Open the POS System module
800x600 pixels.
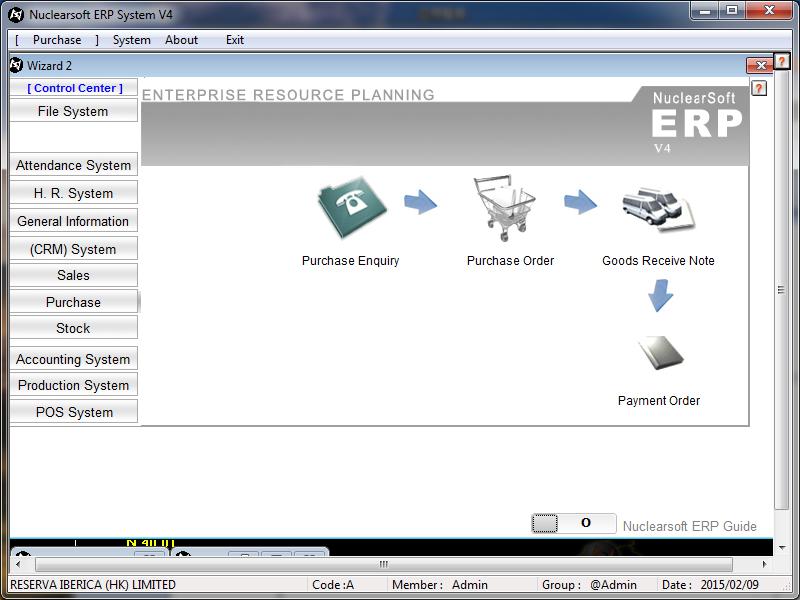73,412
